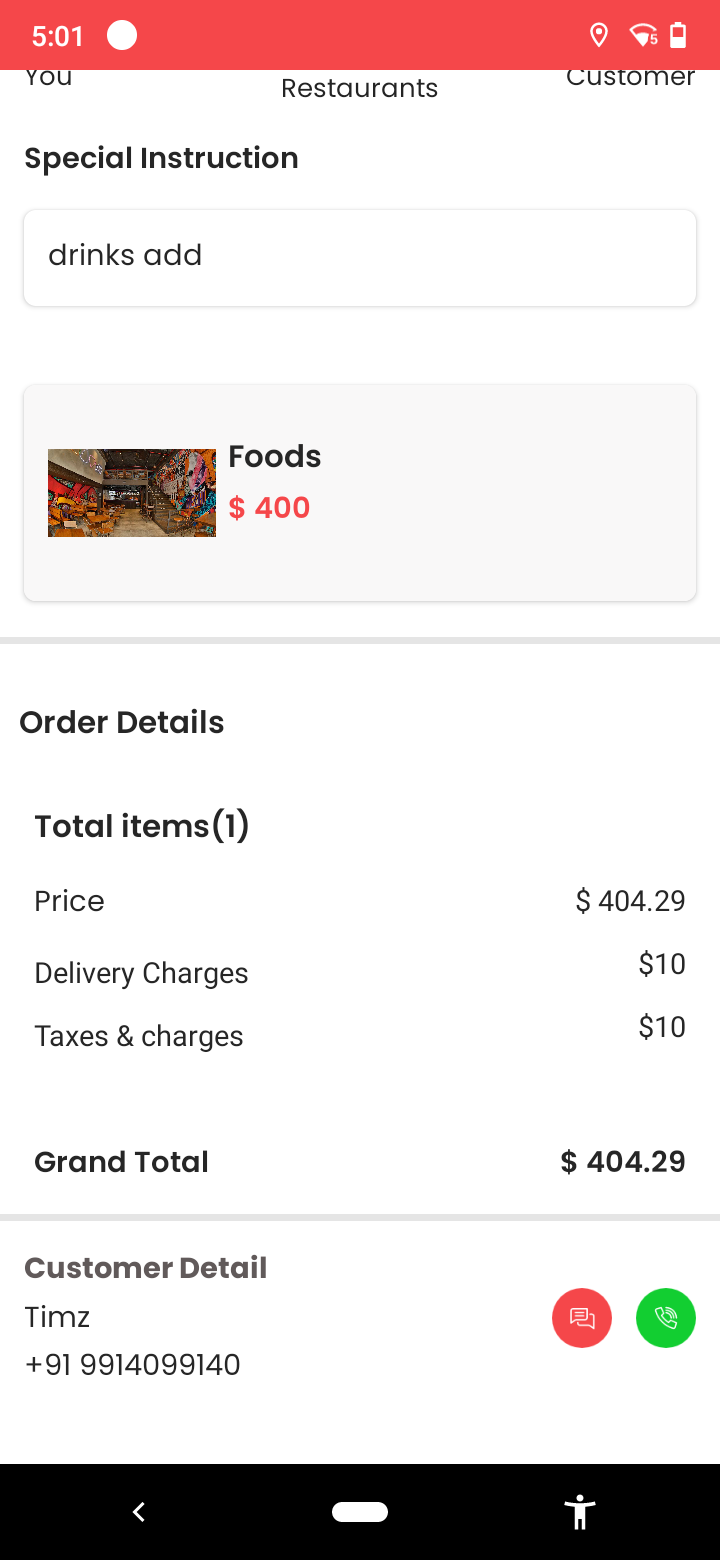
Task: Tap the Restaurants step label
Action: click(360, 88)
